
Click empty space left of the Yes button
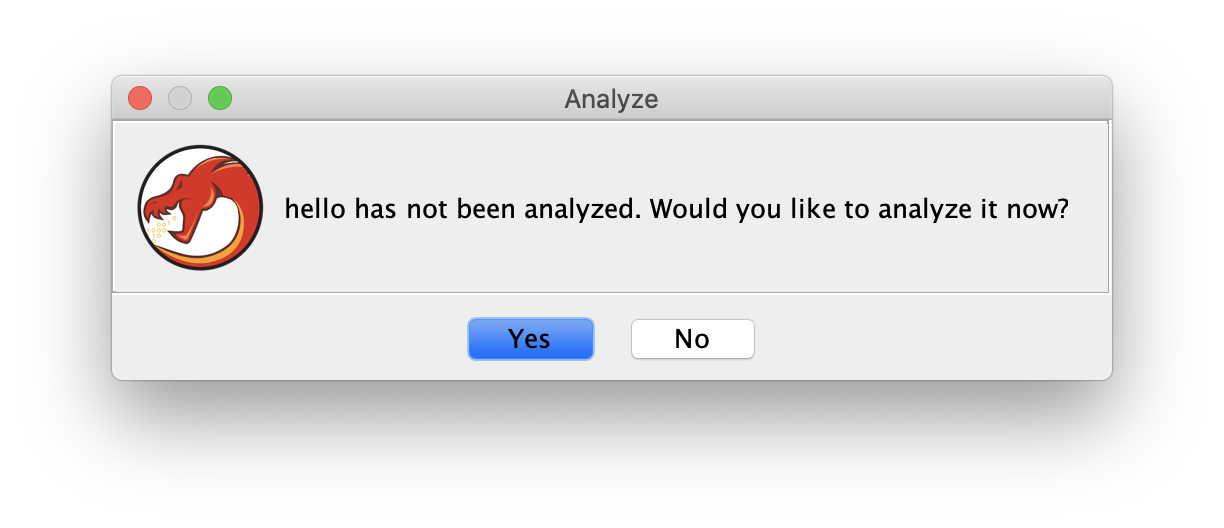pos(290,339)
